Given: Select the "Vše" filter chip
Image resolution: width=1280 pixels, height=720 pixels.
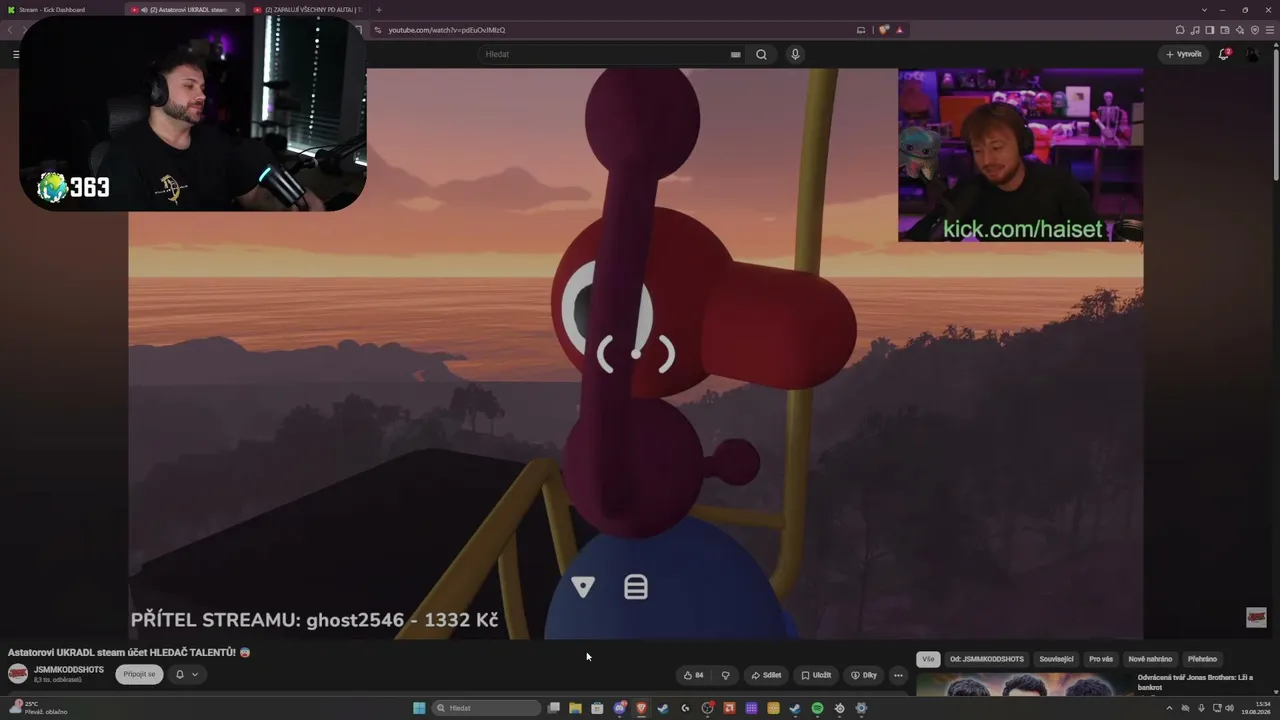Looking at the screenshot, I should click(928, 659).
